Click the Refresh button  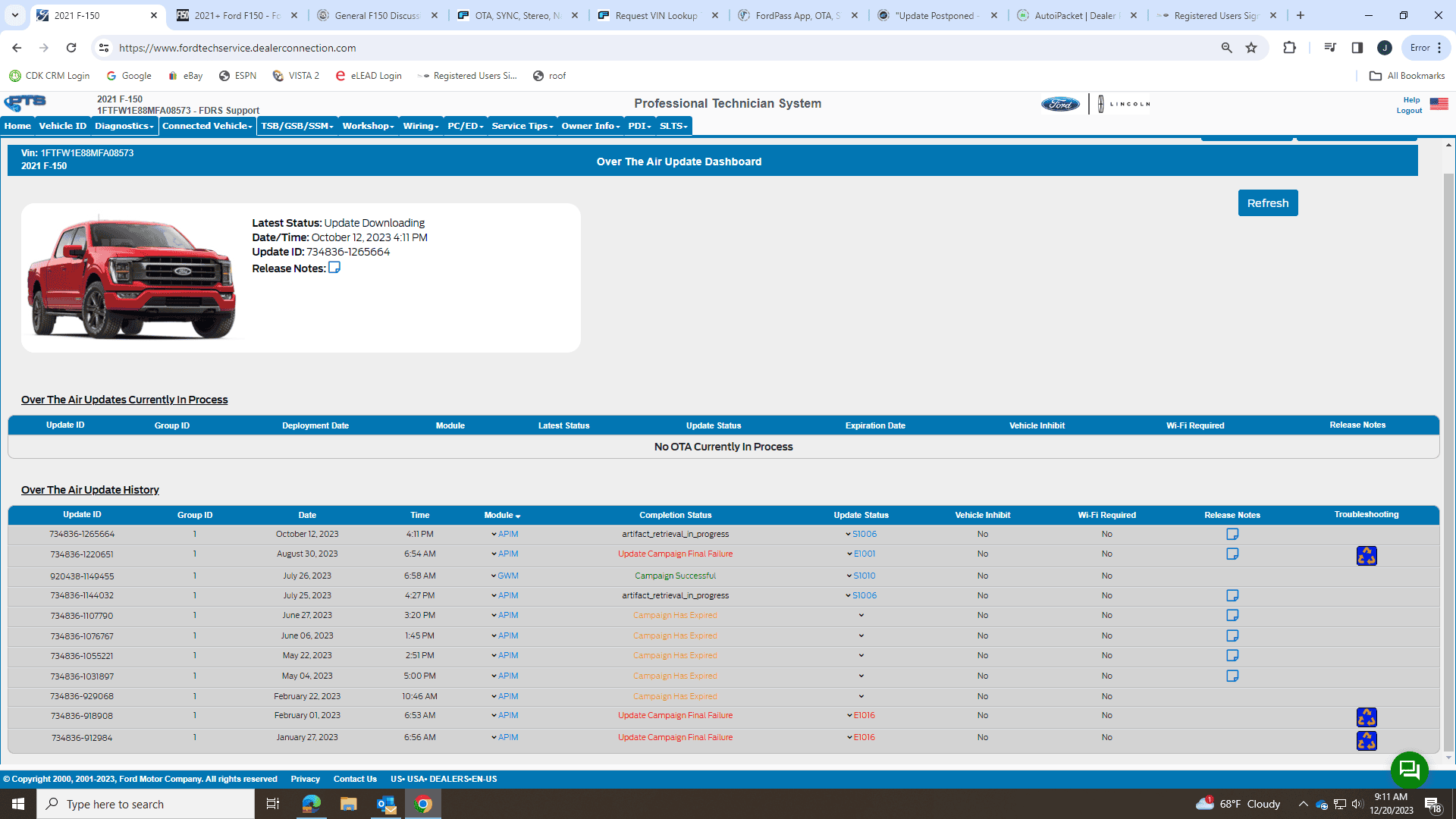[1267, 203]
